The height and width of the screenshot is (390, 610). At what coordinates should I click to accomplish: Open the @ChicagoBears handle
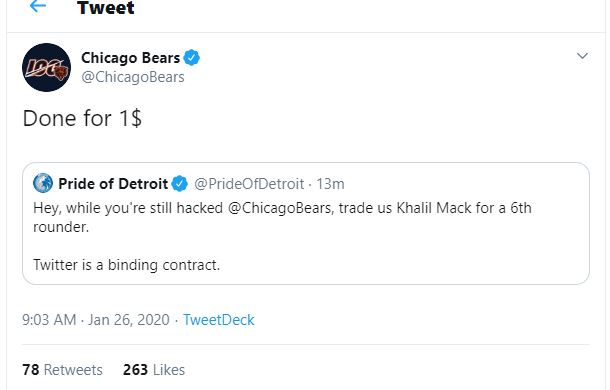pyautogui.click(x=133, y=77)
